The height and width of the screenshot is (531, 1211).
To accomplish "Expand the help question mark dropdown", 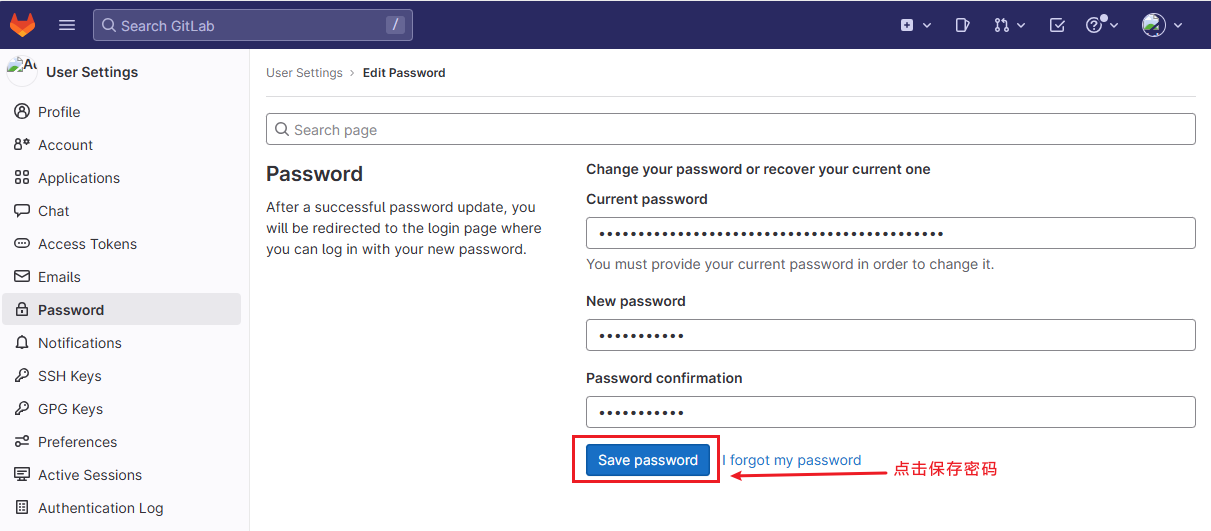I will coord(1102,25).
